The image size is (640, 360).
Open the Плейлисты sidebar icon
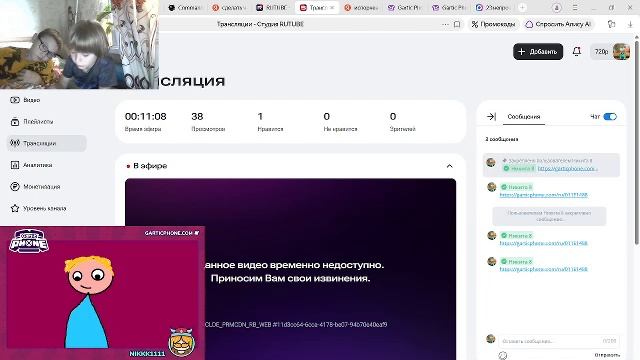[15, 122]
